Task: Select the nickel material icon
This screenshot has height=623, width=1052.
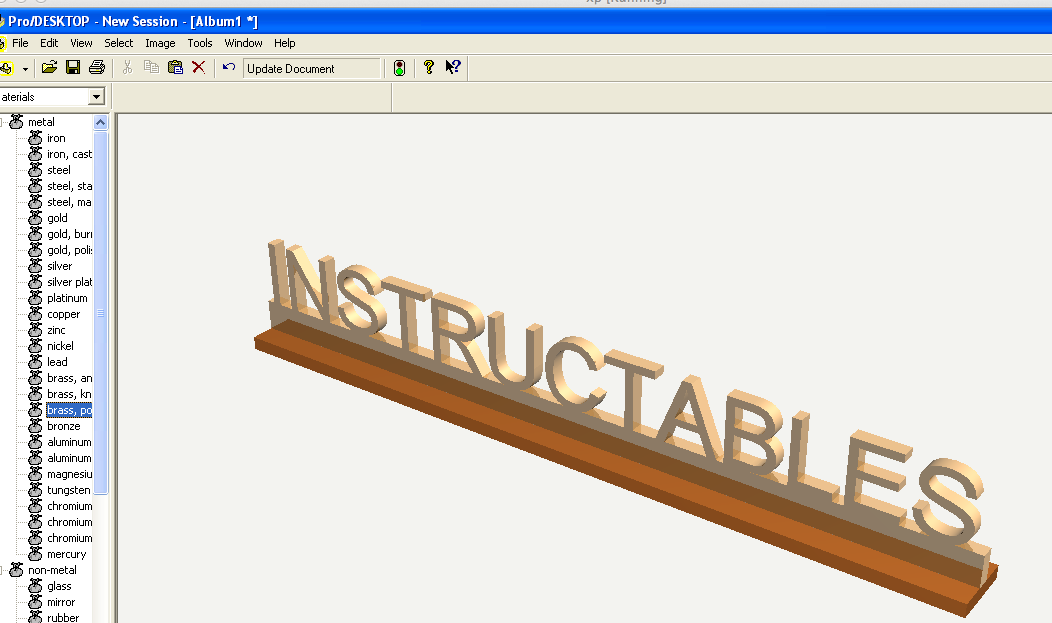Action: (x=36, y=346)
